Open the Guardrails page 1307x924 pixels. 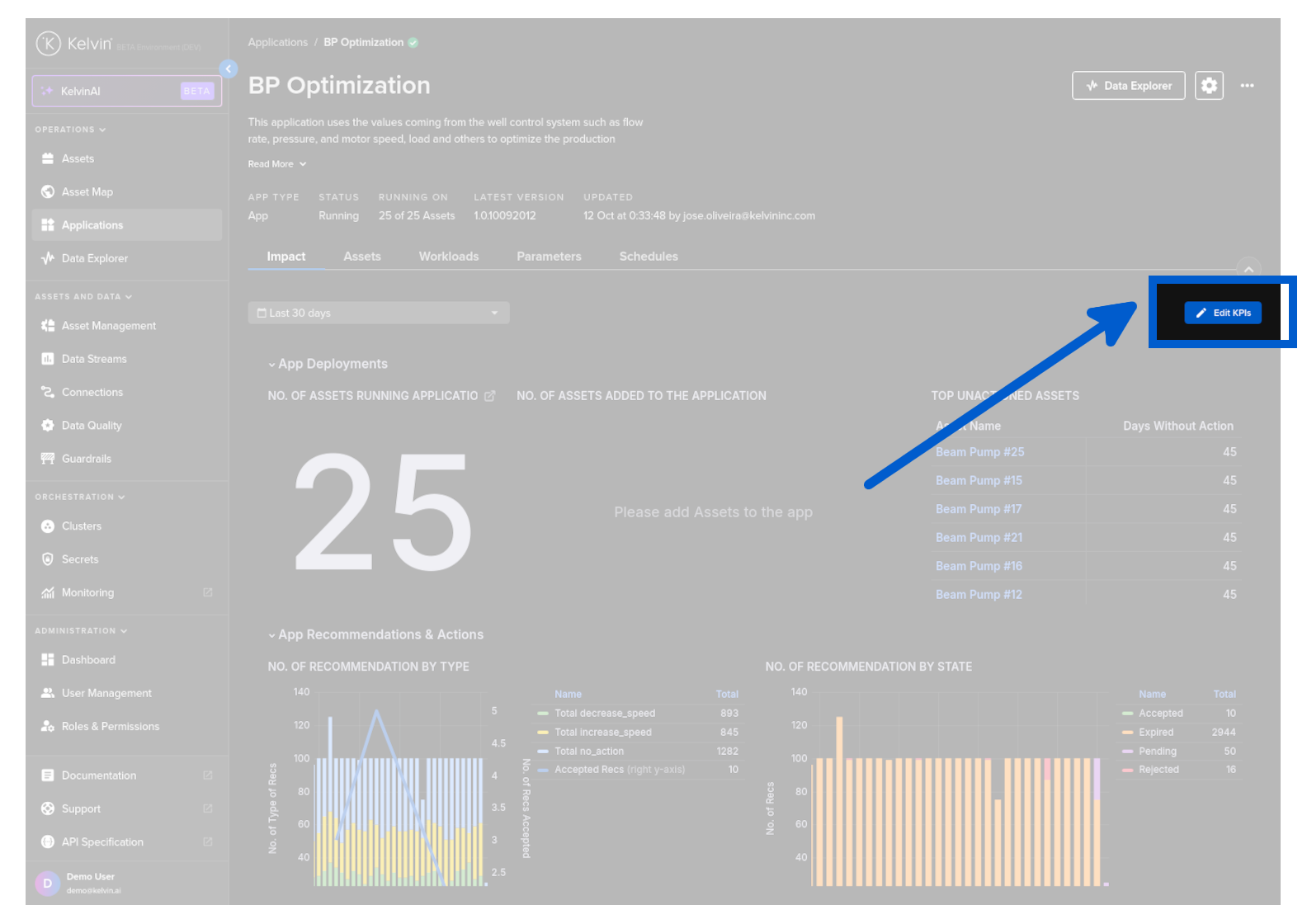pos(86,459)
